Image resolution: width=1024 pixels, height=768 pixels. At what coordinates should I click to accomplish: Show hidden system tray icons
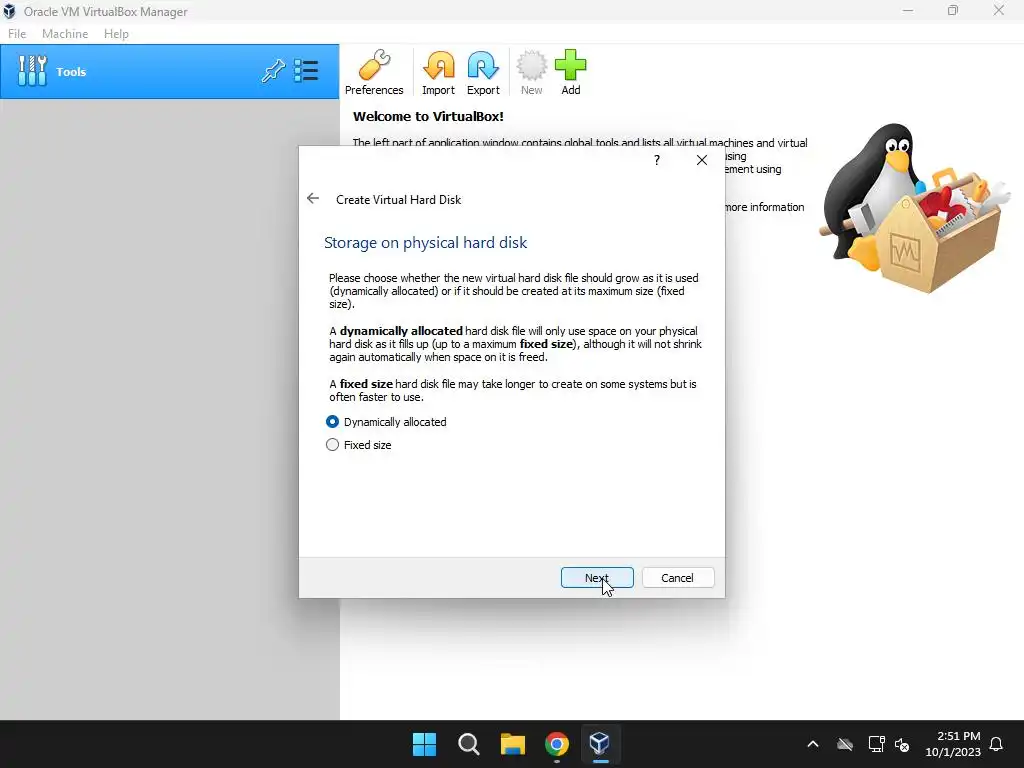pos(813,744)
